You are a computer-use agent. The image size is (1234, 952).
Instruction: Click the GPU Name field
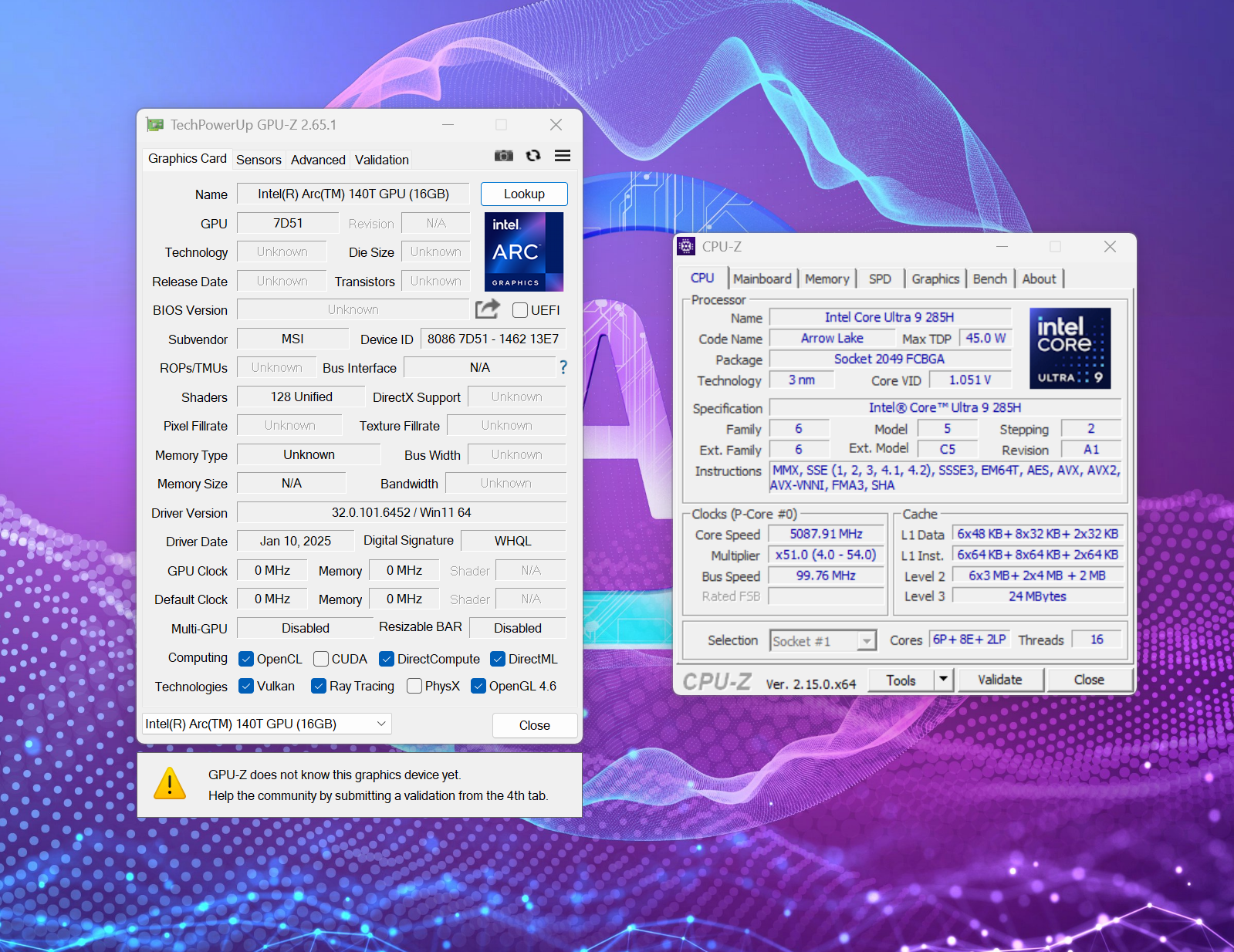coord(353,194)
